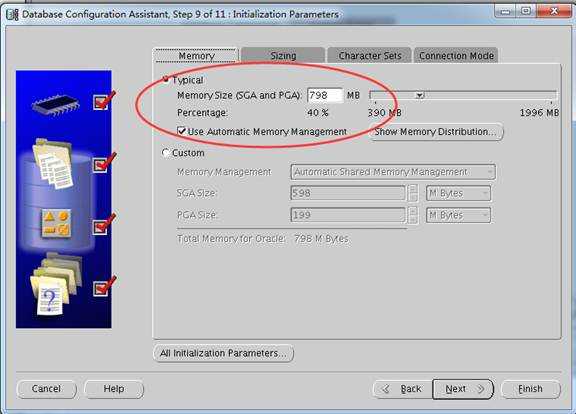
Task: Switch to the Sizing tab
Action: click(x=283, y=56)
